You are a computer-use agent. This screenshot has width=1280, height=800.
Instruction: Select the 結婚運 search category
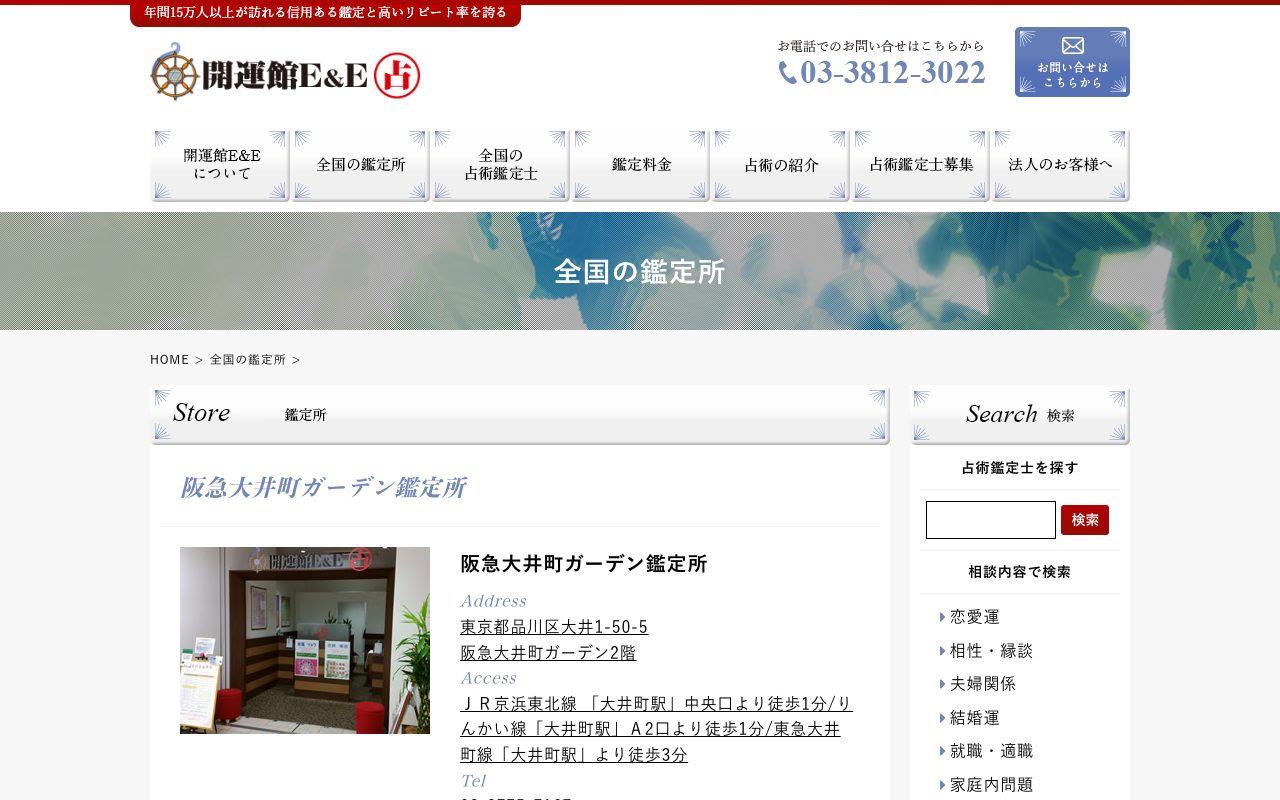click(975, 718)
